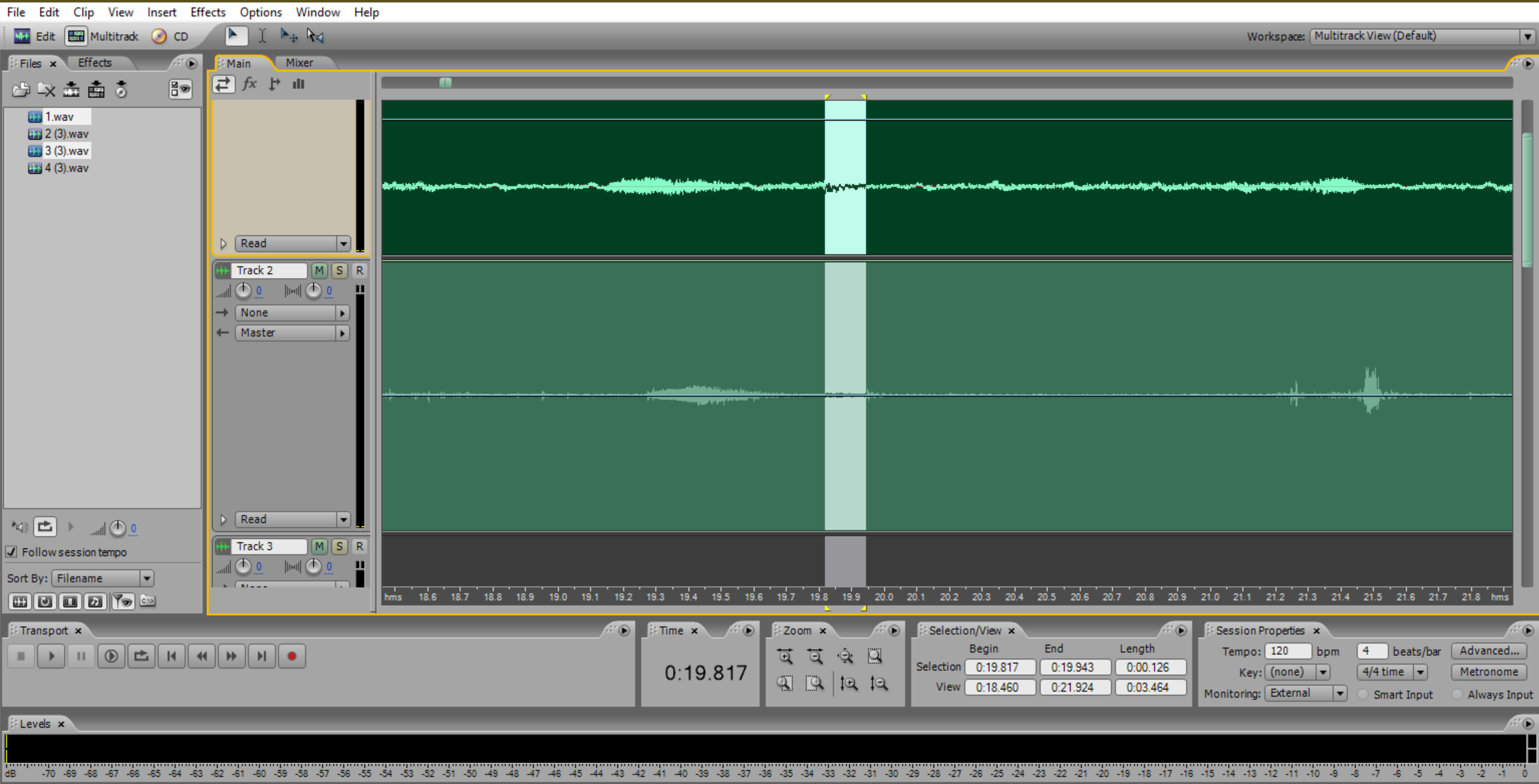
Task: Click the Record button in Transport
Action: pos(291,656)
